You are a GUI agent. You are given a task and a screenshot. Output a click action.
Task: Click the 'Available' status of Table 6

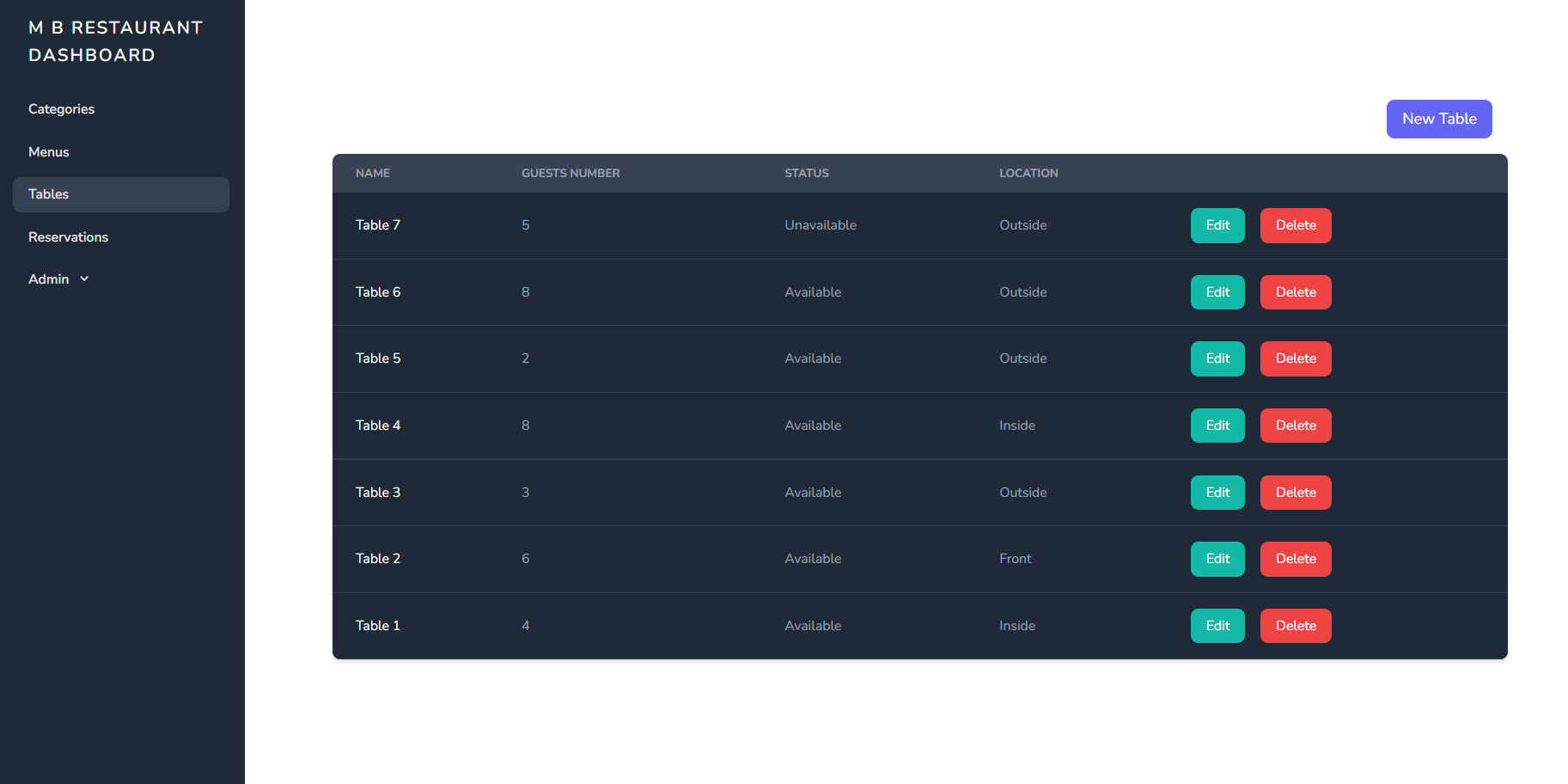pos(813,292)
